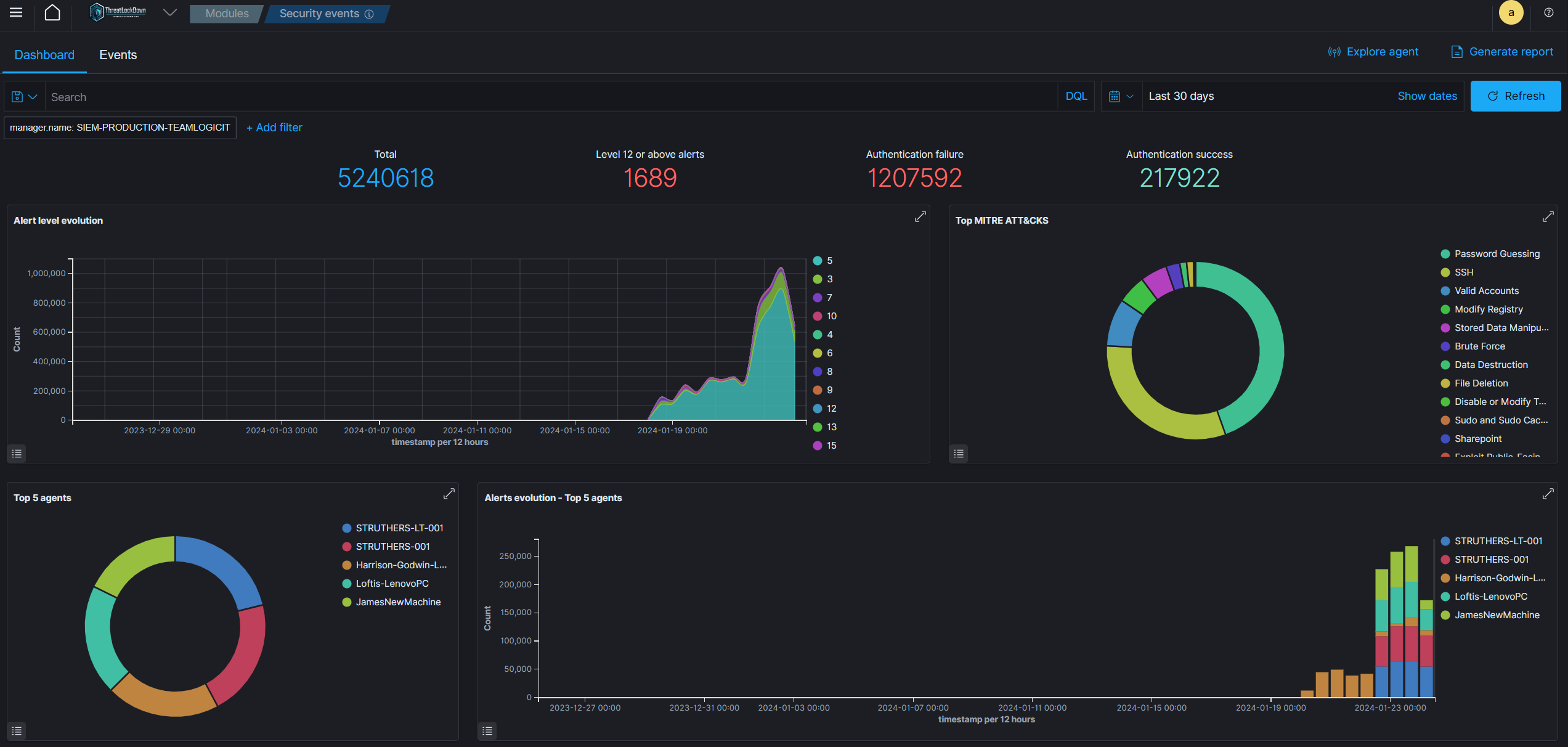Toggle Password Guessing legend entry
Screen dimensions: 1568x747
point(1490,254)
